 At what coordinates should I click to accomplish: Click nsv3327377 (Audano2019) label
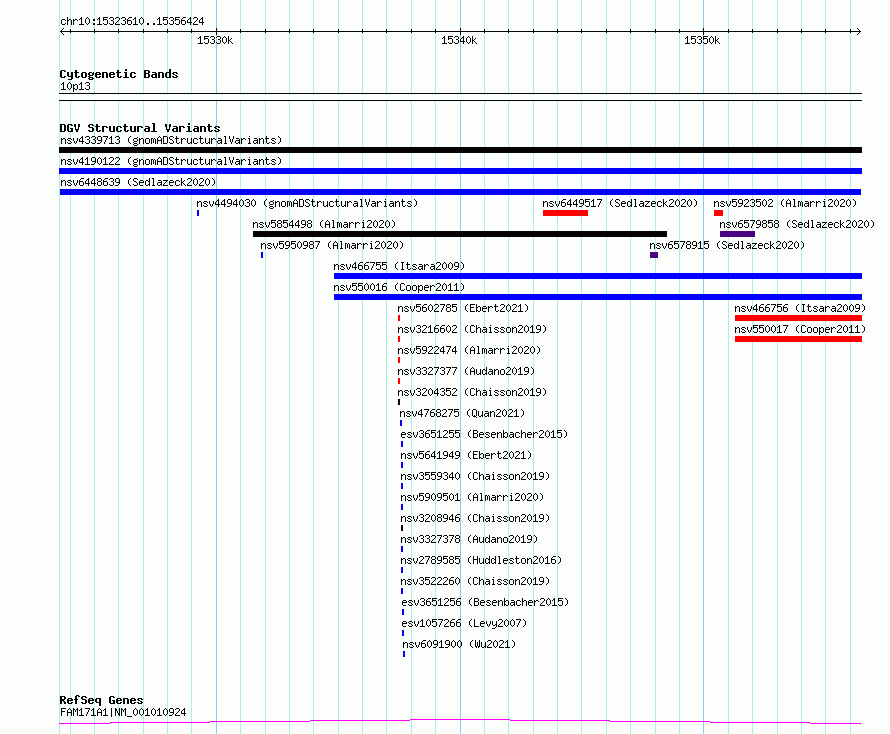click(x=466, y=371)
